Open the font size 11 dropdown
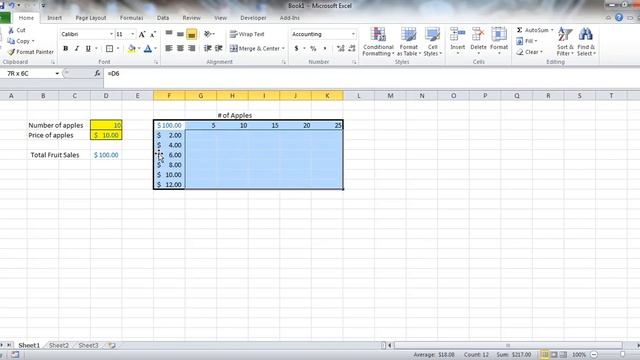Screen dimensions: 640x360 point(133,34)
